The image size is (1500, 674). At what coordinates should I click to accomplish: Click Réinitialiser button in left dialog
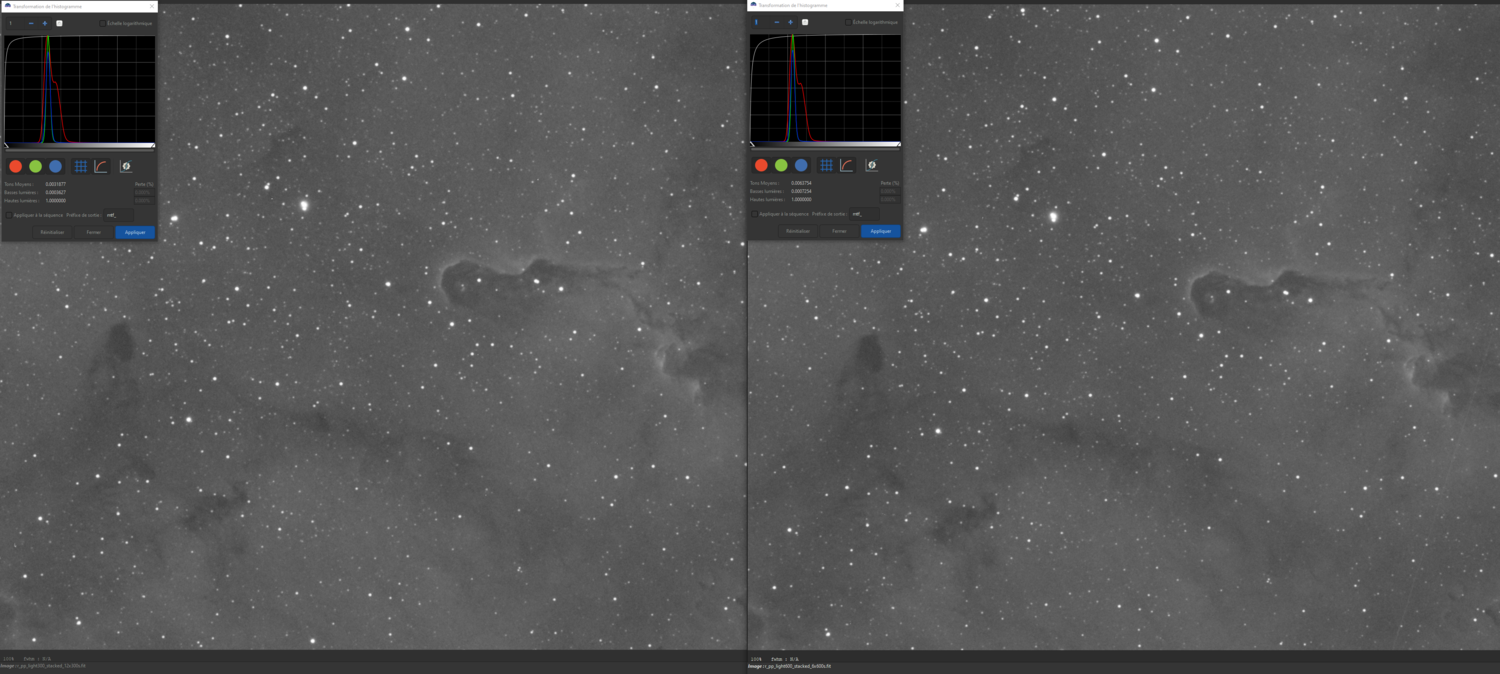pyautogui.click(x=52, y=232)
